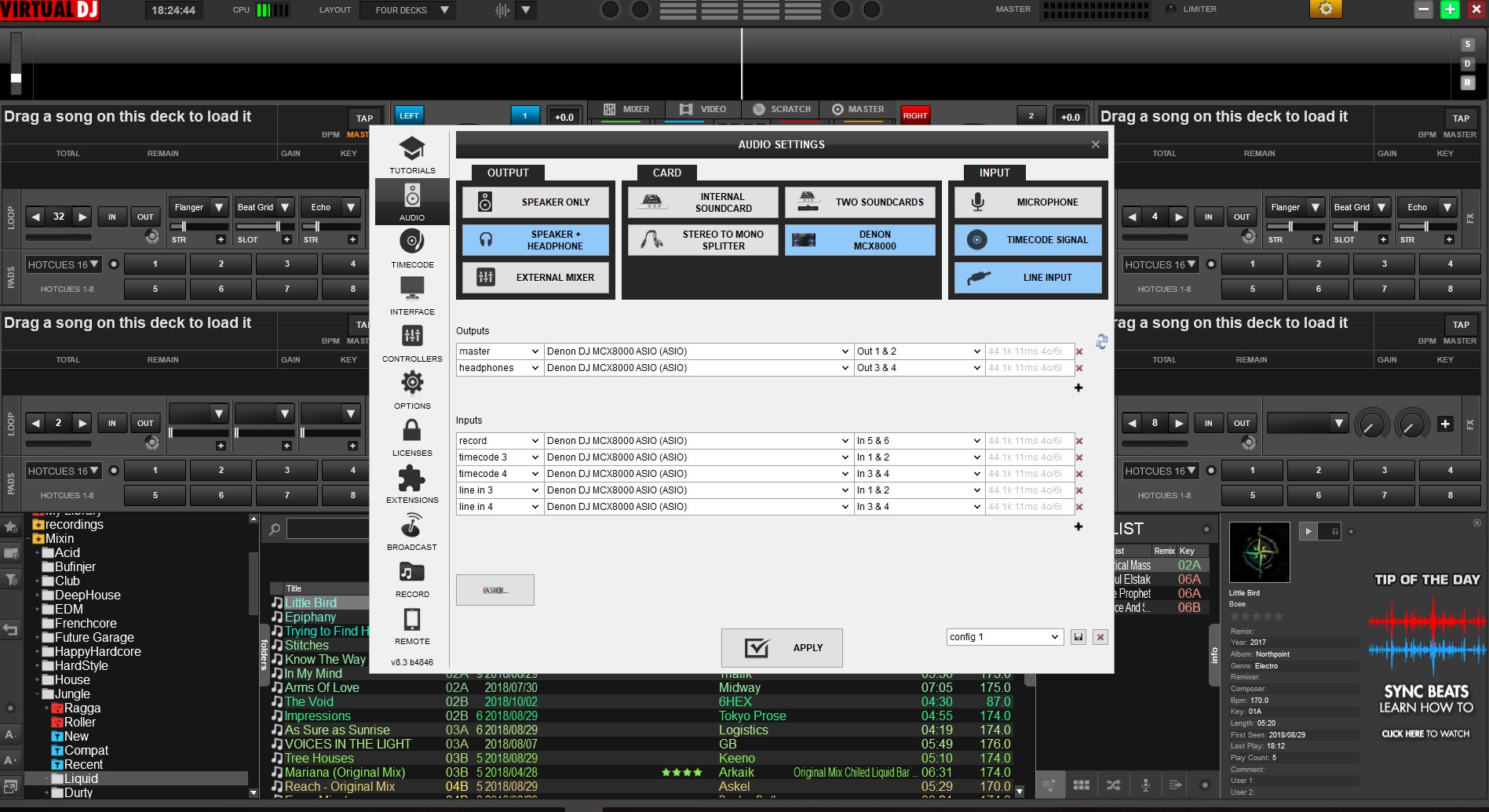Save the config 1 audio profile

(1078, 637)
